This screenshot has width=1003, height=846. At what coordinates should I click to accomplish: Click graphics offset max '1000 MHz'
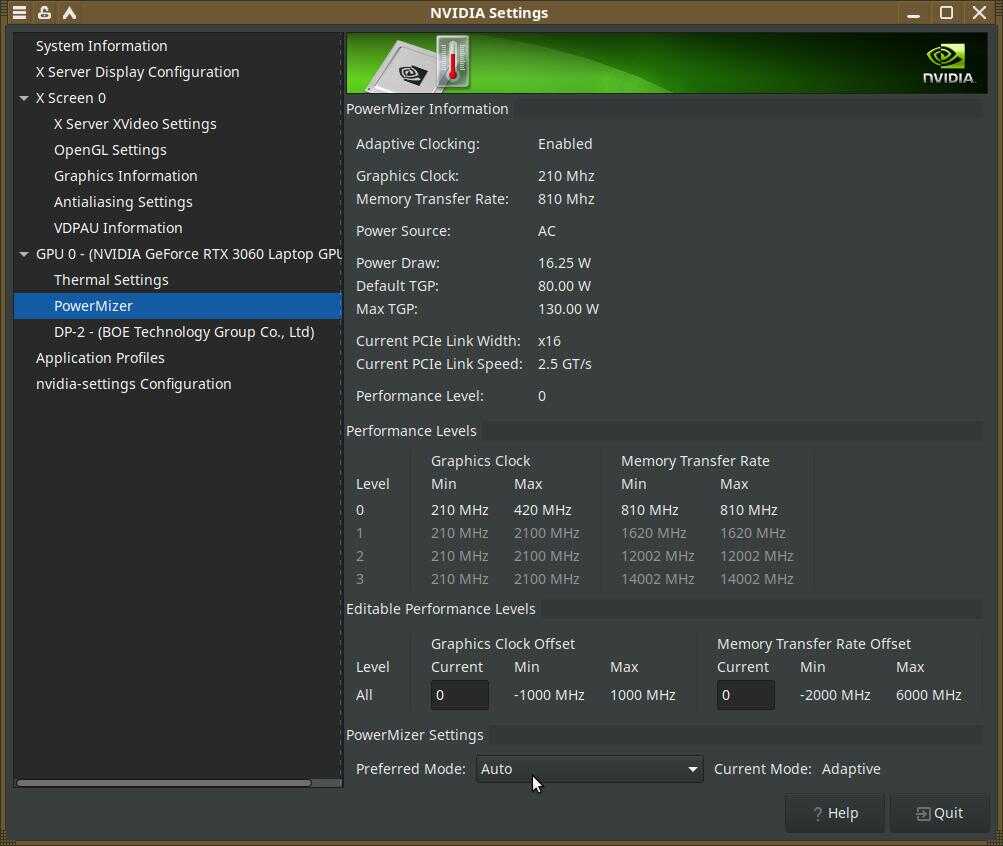point(643,695)
